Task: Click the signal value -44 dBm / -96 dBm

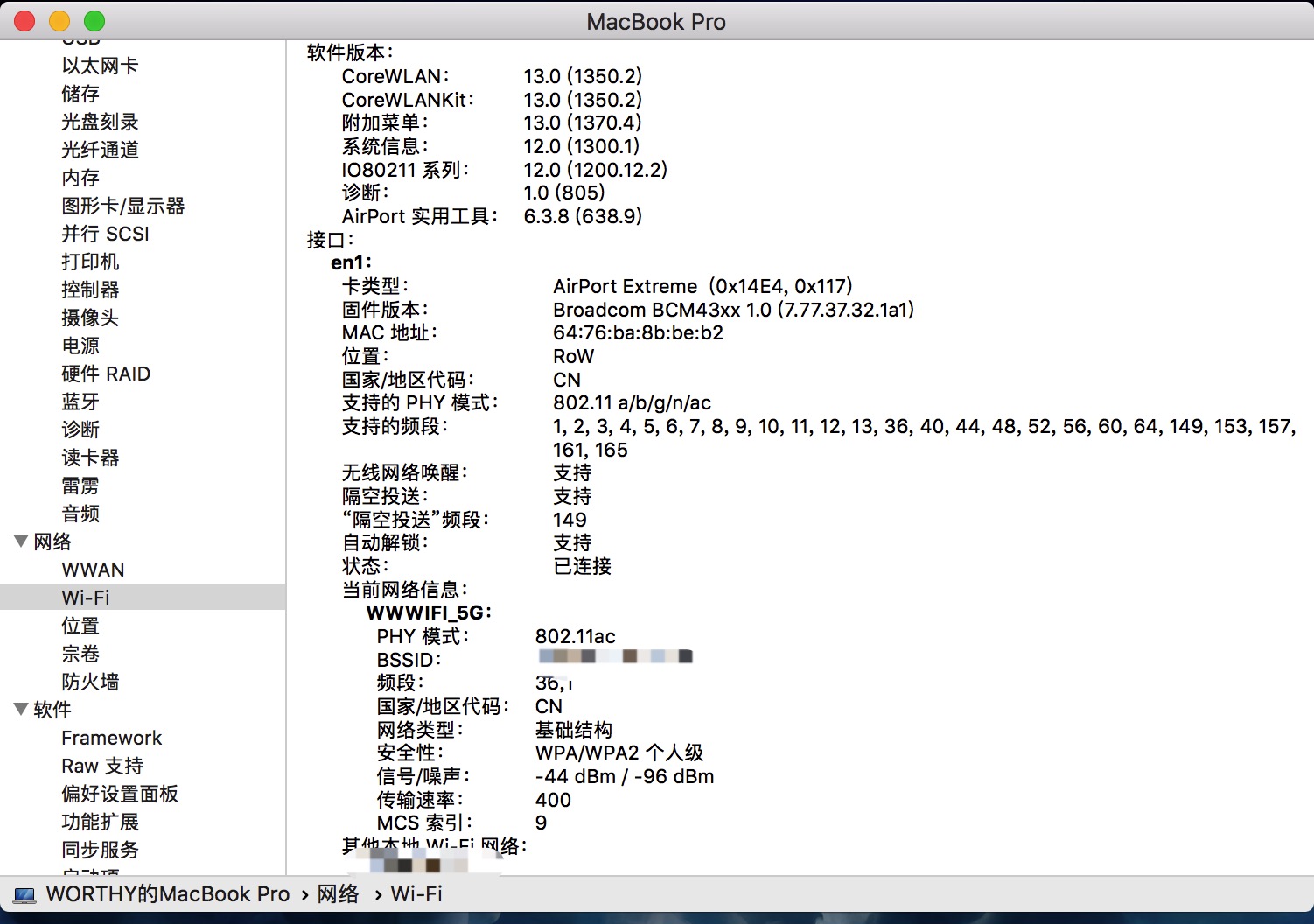Action: [625, 776]
